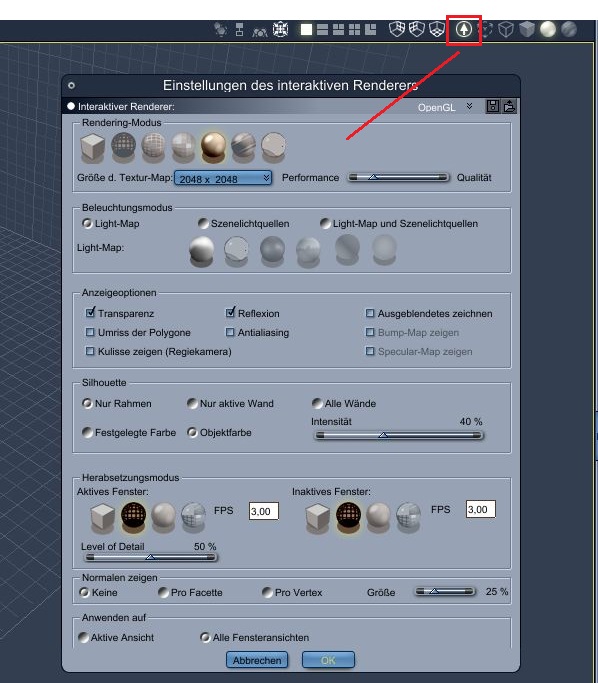The height and width of the screenshot is (683, 598).
Task: Uncheck the Transparenz checkbox
Action: pos(90,313)
